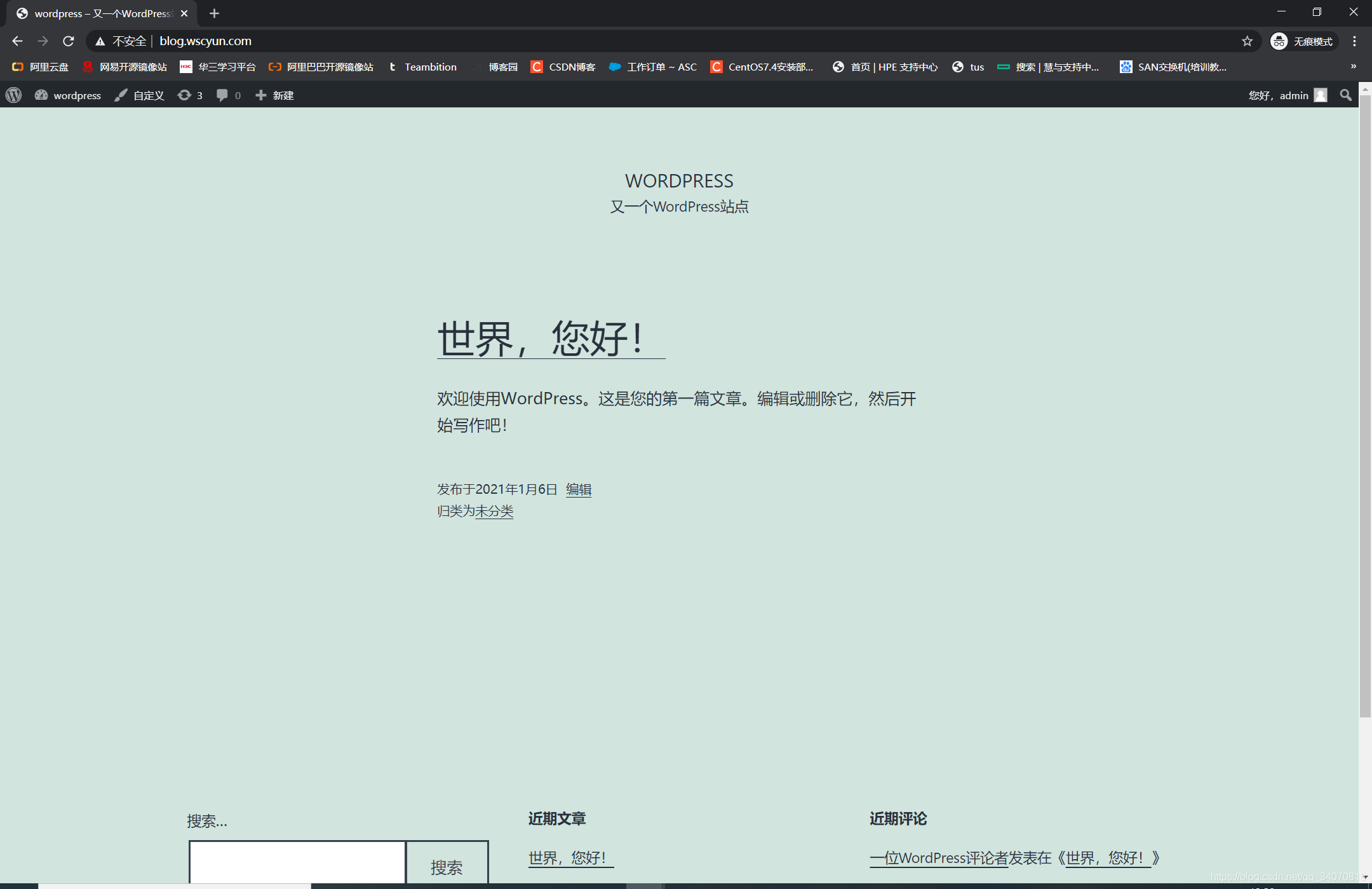
Task: Open the 您好, admin account menu
Action: [1287, 95]
